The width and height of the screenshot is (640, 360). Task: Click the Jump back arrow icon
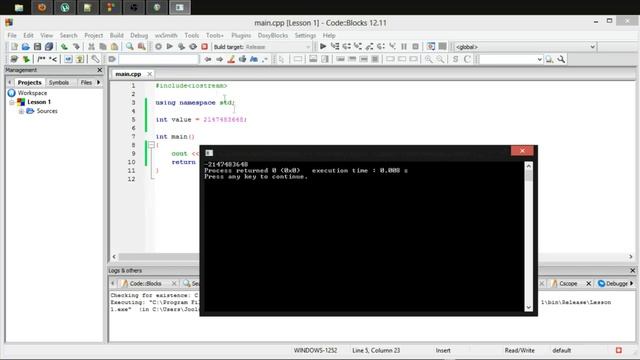(x=208, y=60)
